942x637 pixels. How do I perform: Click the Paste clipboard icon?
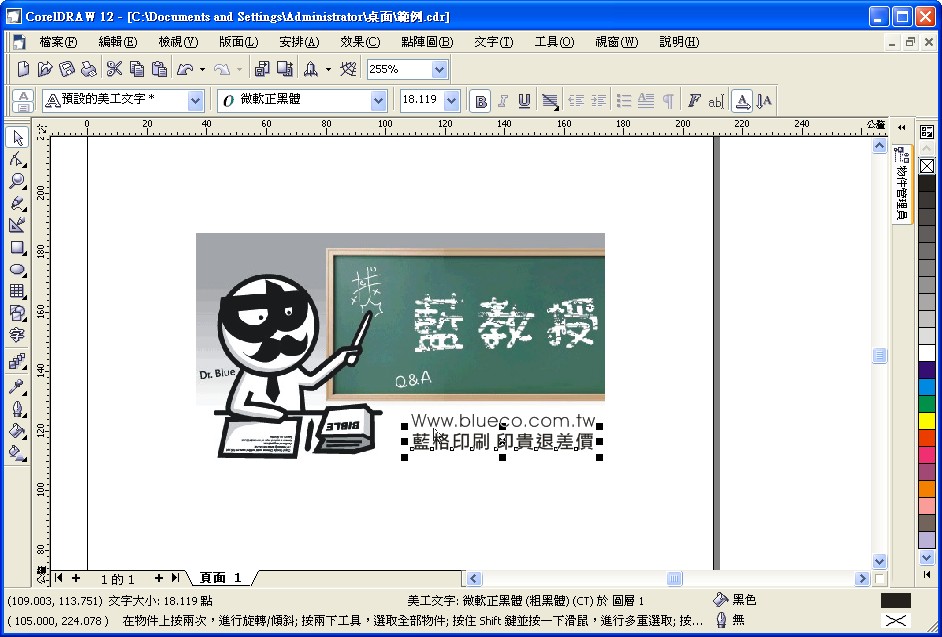click(159, 69)
